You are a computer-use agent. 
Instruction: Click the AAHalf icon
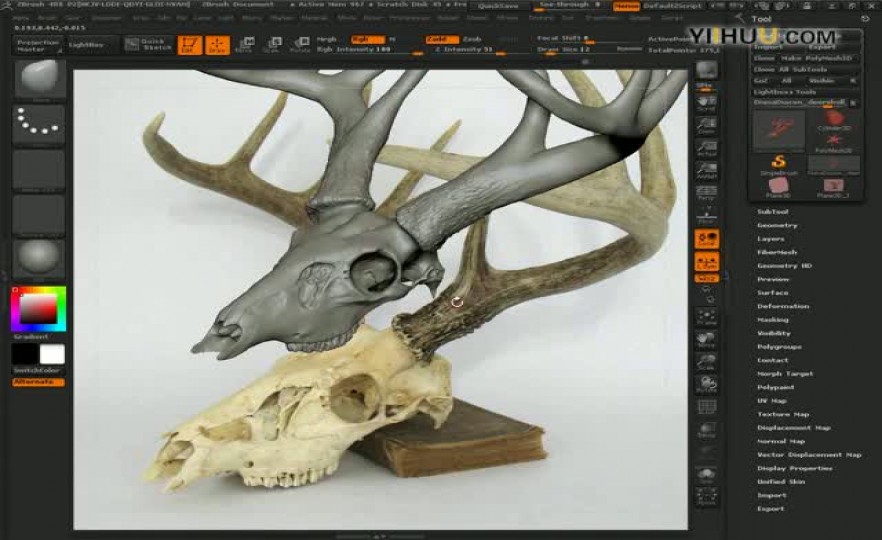[x=706, y=171]
